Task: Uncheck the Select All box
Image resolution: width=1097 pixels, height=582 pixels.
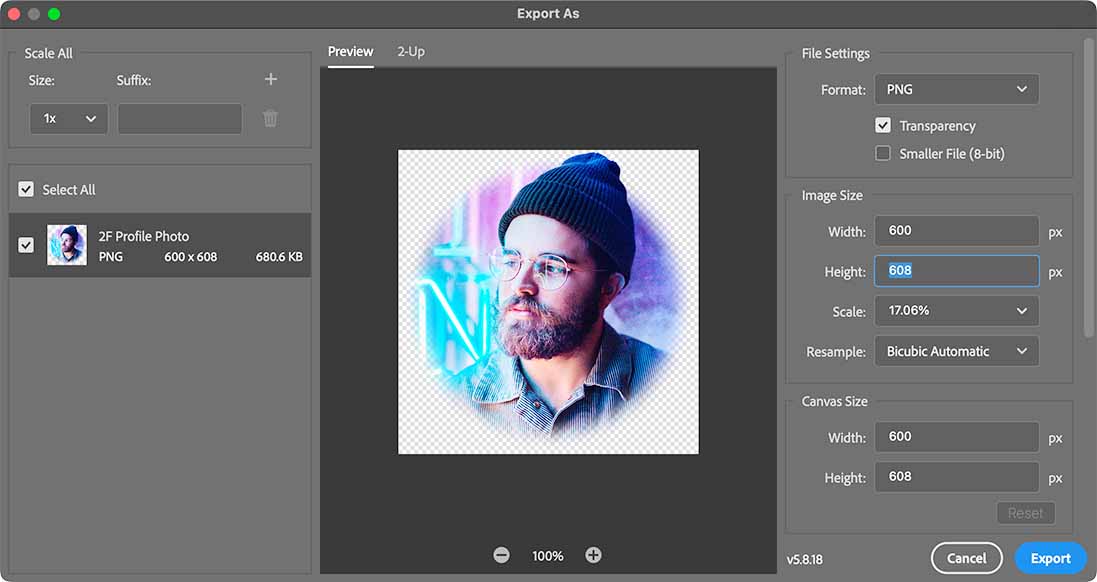Action: (x=25, y=189)
